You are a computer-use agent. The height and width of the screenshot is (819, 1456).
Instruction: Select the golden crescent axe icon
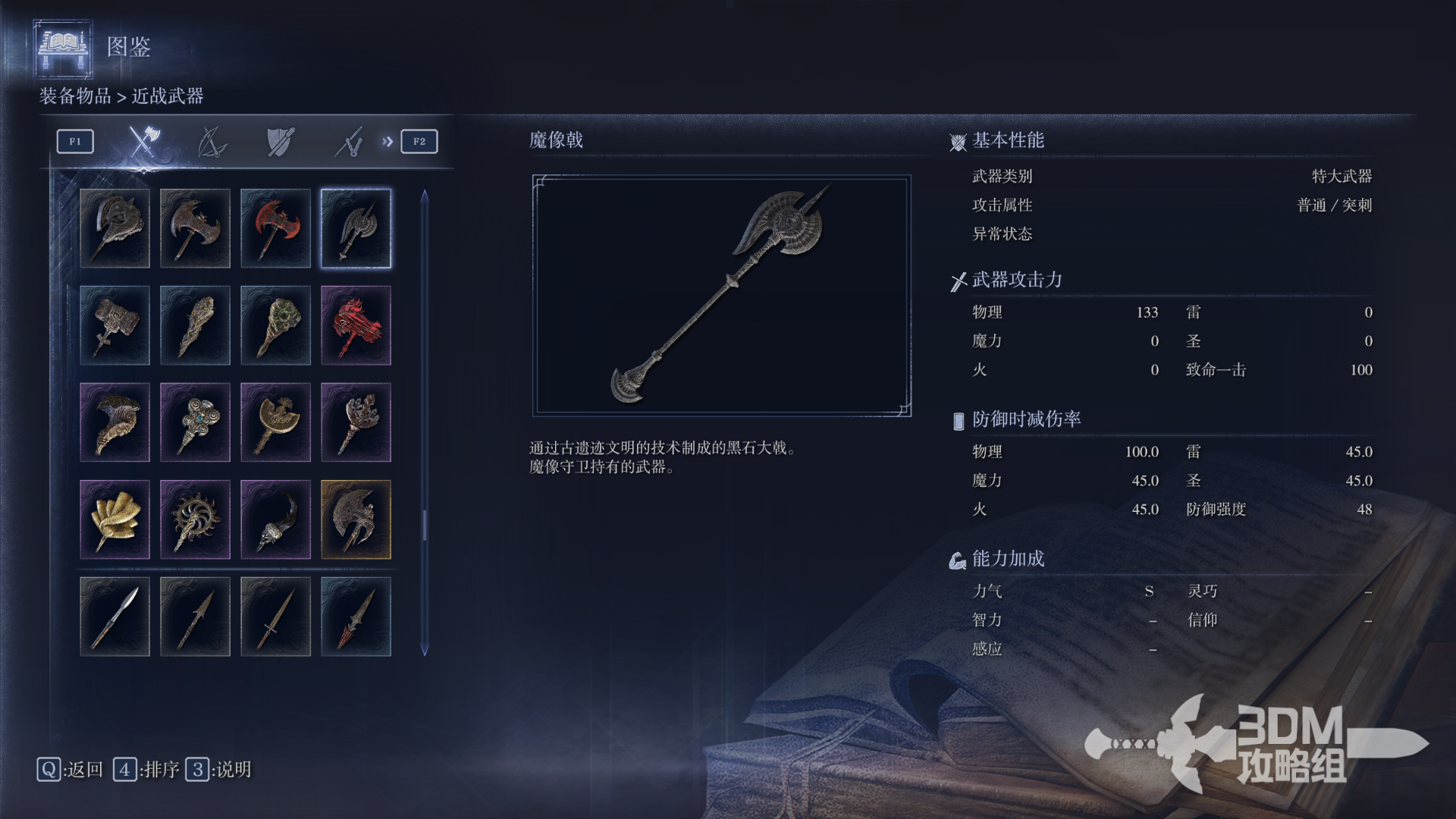[x=275, y=422]
